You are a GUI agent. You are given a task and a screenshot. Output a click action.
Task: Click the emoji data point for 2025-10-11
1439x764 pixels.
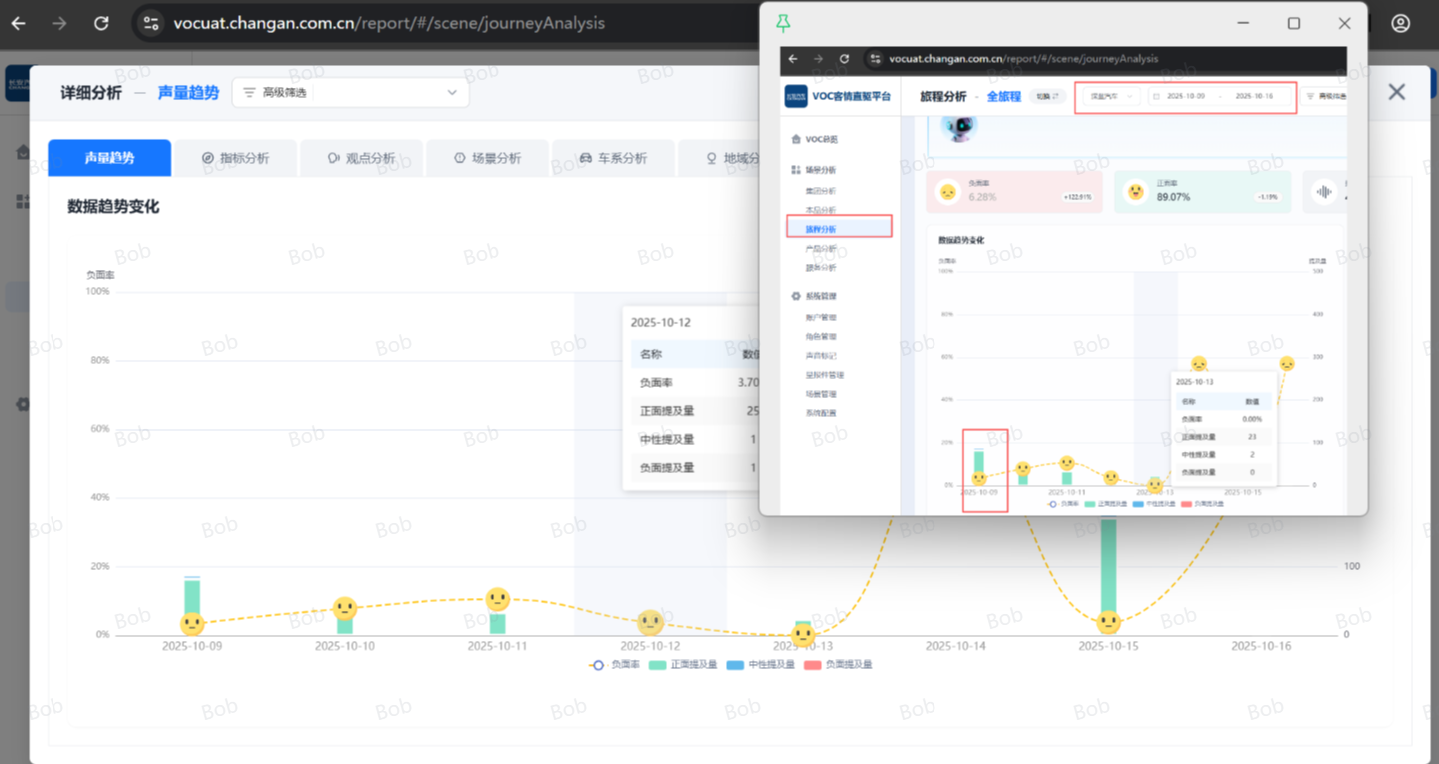[x=497, y=600]
